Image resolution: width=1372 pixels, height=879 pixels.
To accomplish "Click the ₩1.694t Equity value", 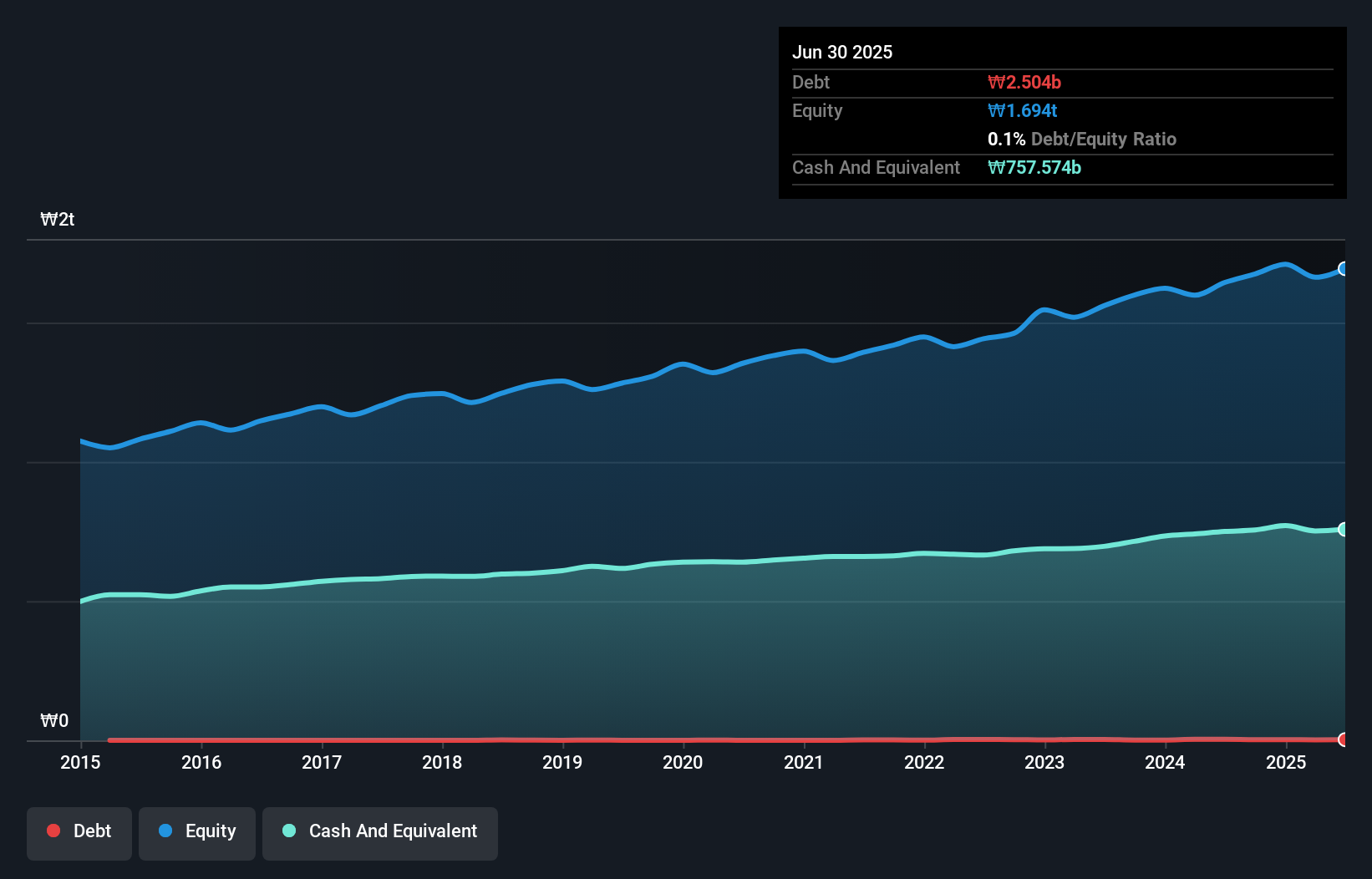I will pyautogui.click(x=1021, y=109).
